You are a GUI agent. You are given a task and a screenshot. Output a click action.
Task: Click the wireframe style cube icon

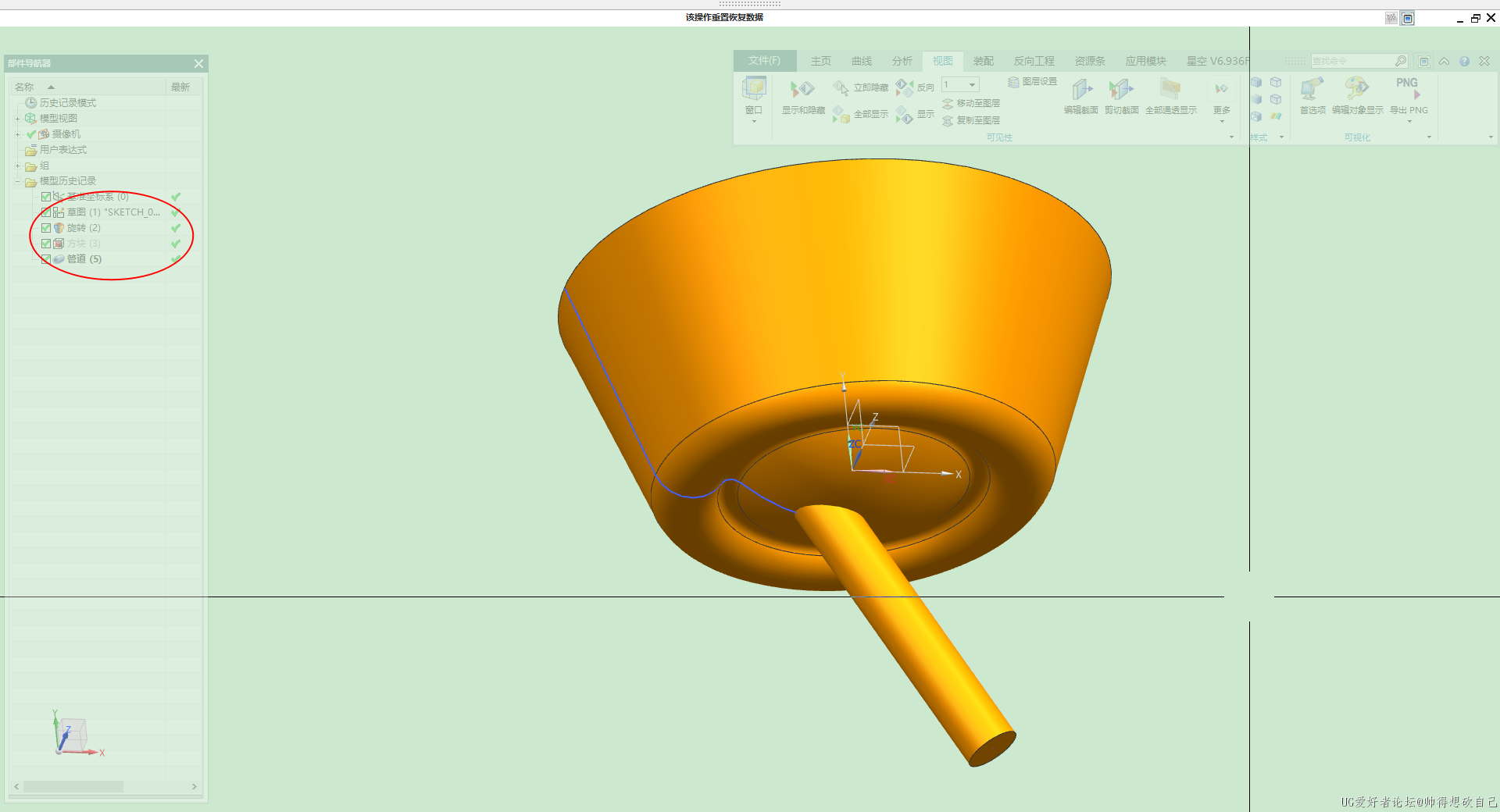click(x=1276, y=82)
